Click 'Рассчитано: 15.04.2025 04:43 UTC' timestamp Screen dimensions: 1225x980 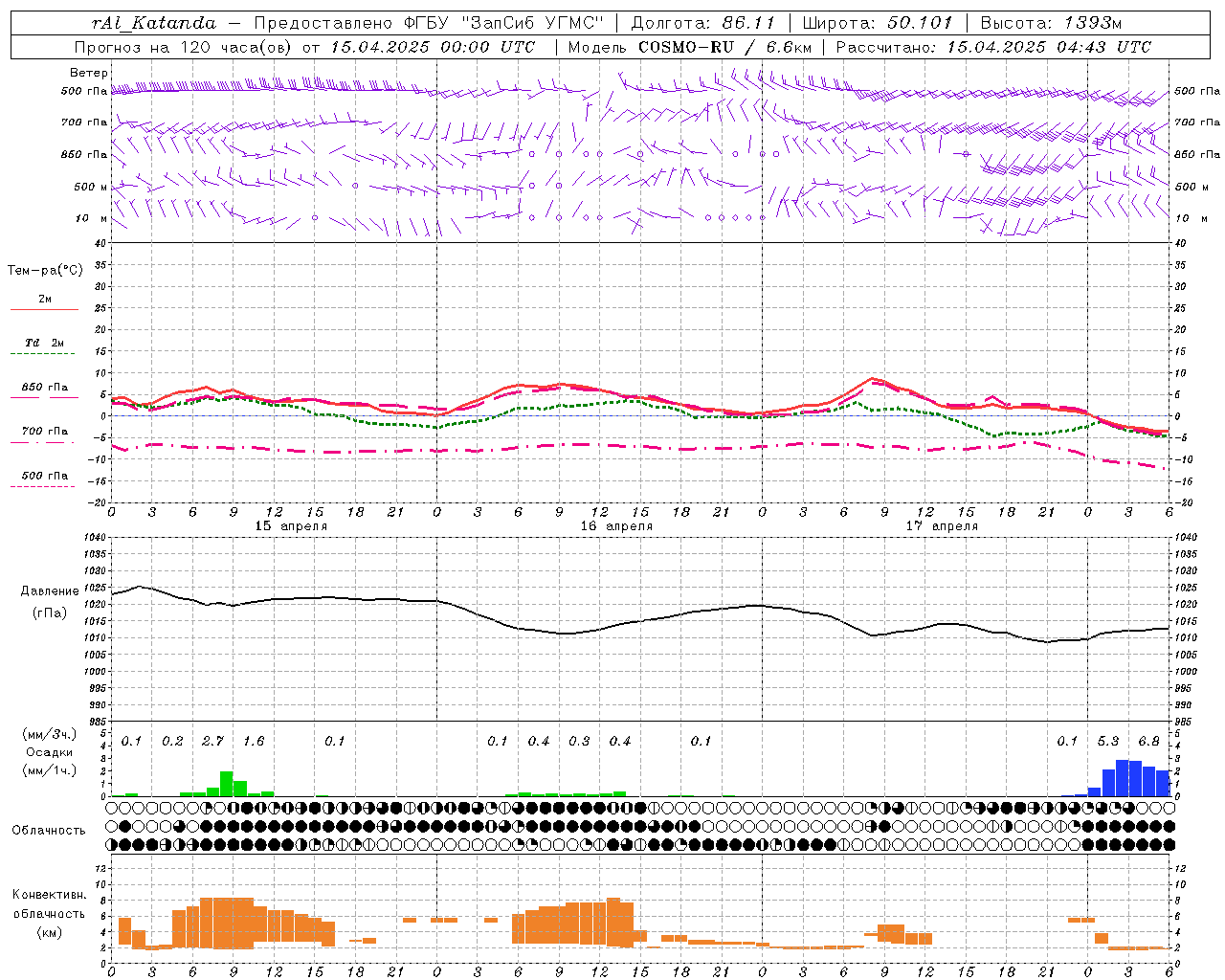tap(993, 47)
